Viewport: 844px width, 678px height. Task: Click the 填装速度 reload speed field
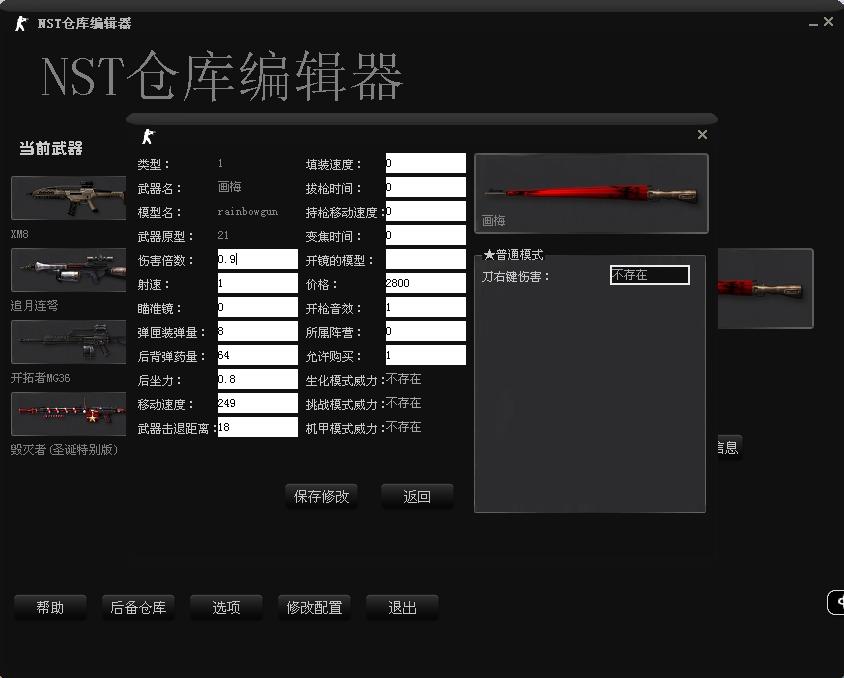(425, 163)
